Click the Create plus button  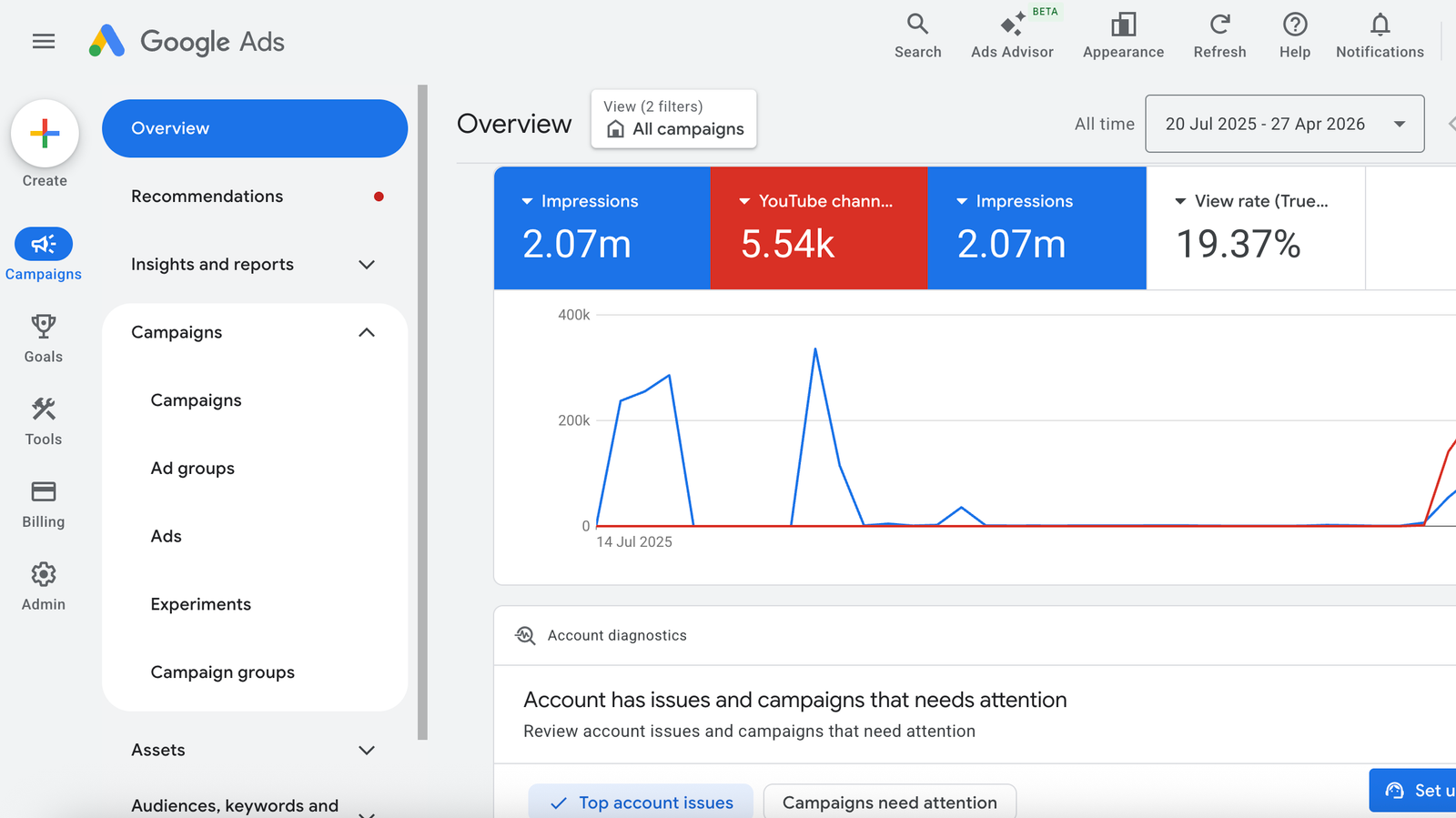coord(45,134)
